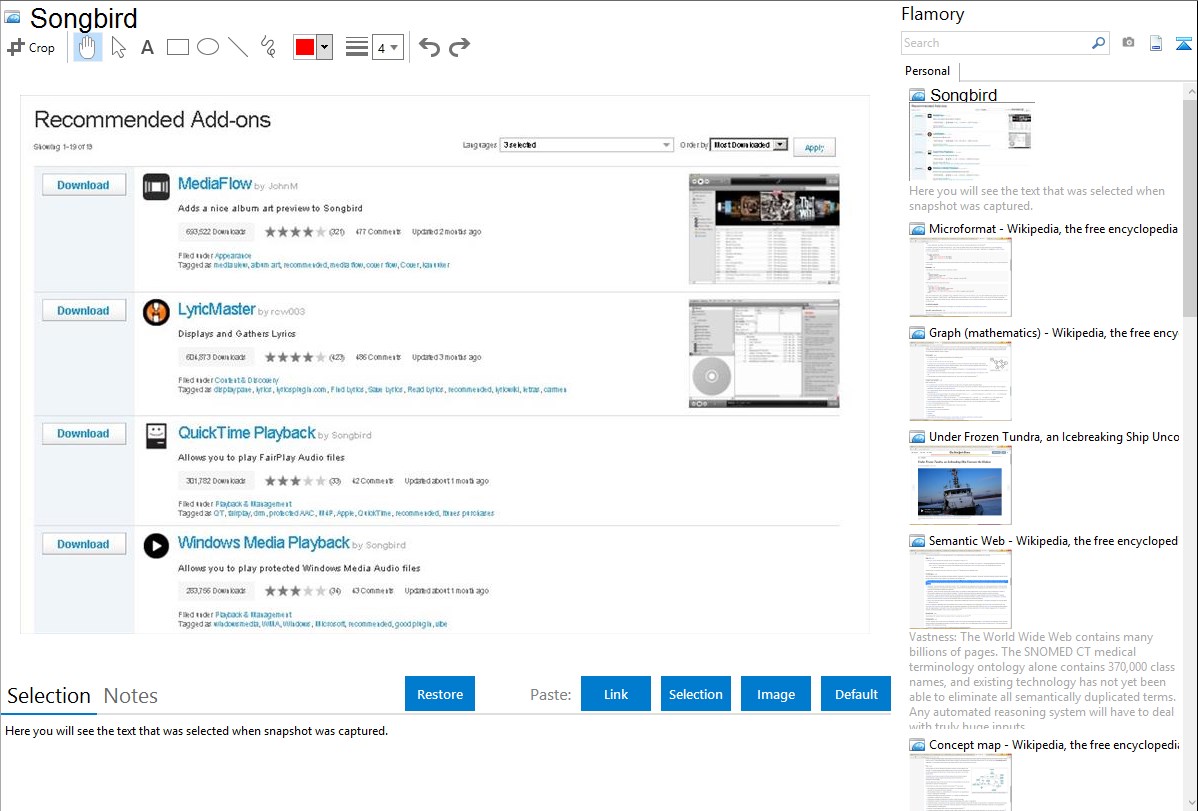Click the Concept map entry icon
The image size is (1198, 811).
[x=917, y=745]
